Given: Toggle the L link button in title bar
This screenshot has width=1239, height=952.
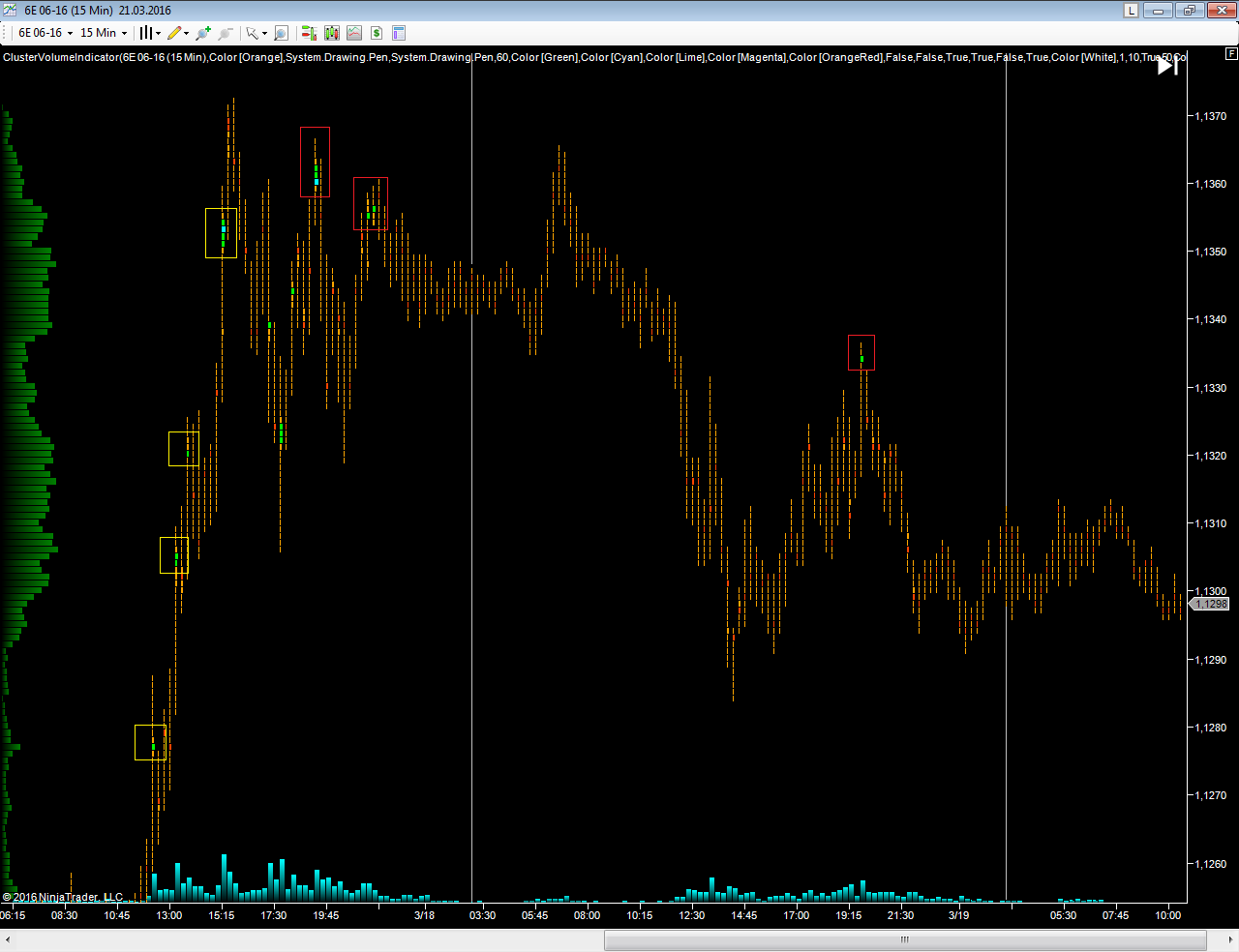Looking at the screenshot, I should pos(1131,11).
